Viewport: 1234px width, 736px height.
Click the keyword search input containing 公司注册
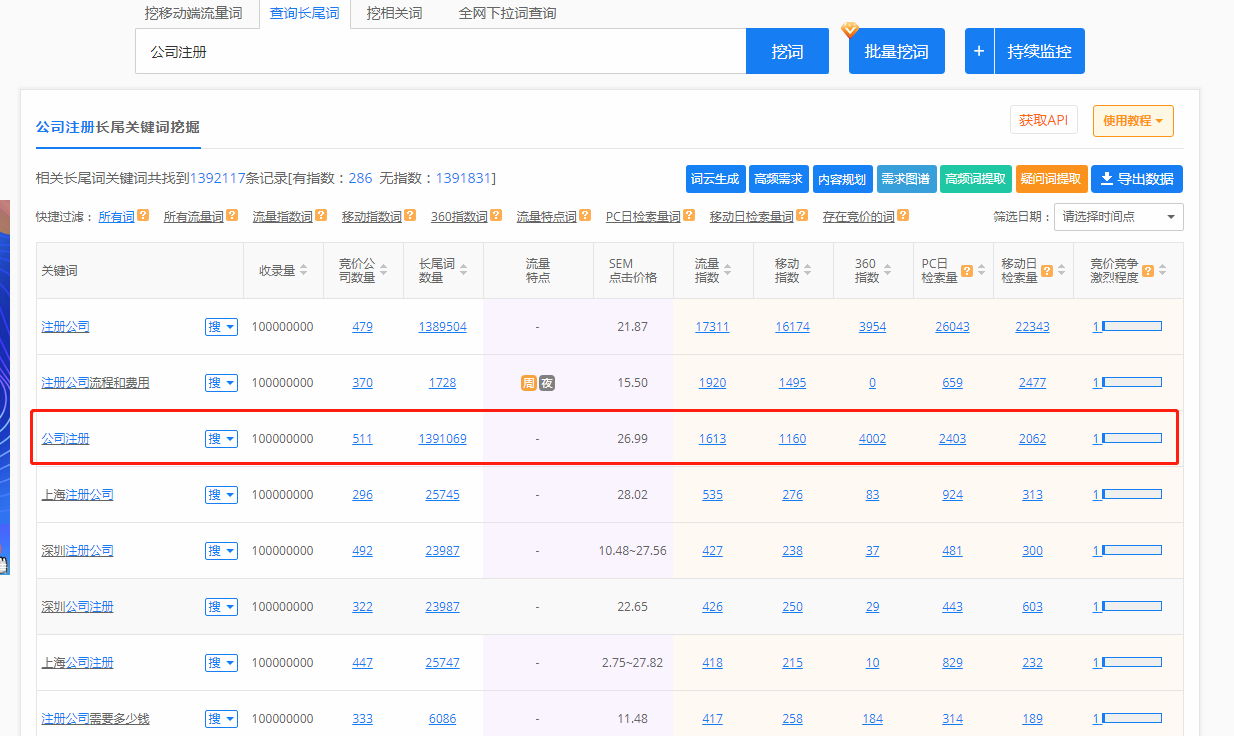pos(440,51)
